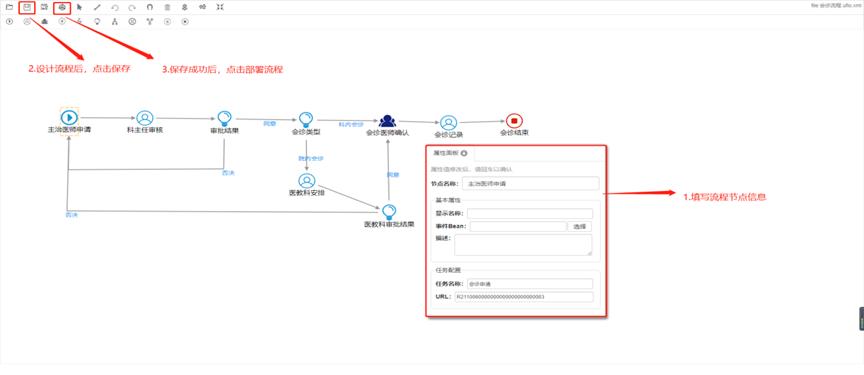
Task: Click the 描述 text area
Action: point(523,244)
